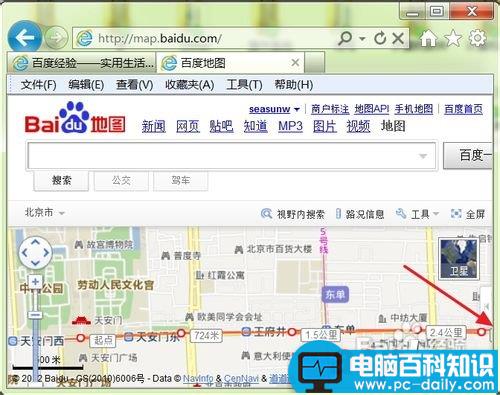Select the 公交 transit mode tab
This screenshot has height=395, width=500.
tap(121, 181)
